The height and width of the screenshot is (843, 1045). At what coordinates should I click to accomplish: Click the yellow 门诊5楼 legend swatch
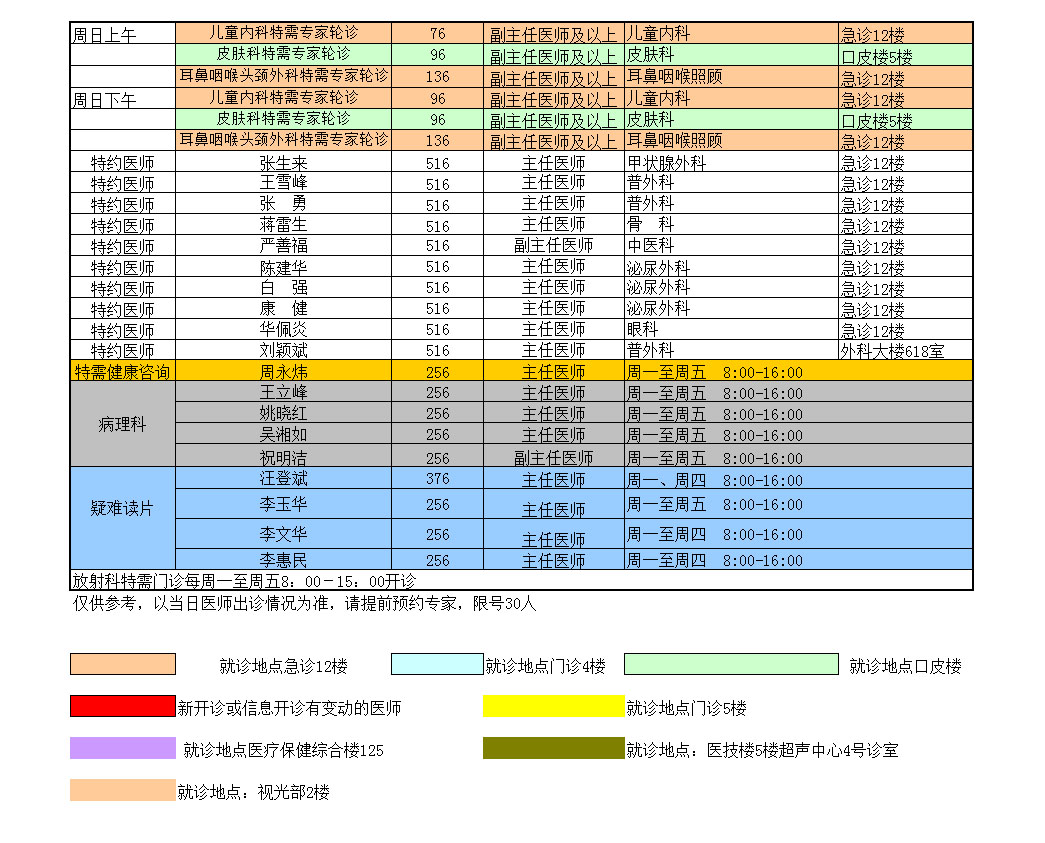coord(553,706)
